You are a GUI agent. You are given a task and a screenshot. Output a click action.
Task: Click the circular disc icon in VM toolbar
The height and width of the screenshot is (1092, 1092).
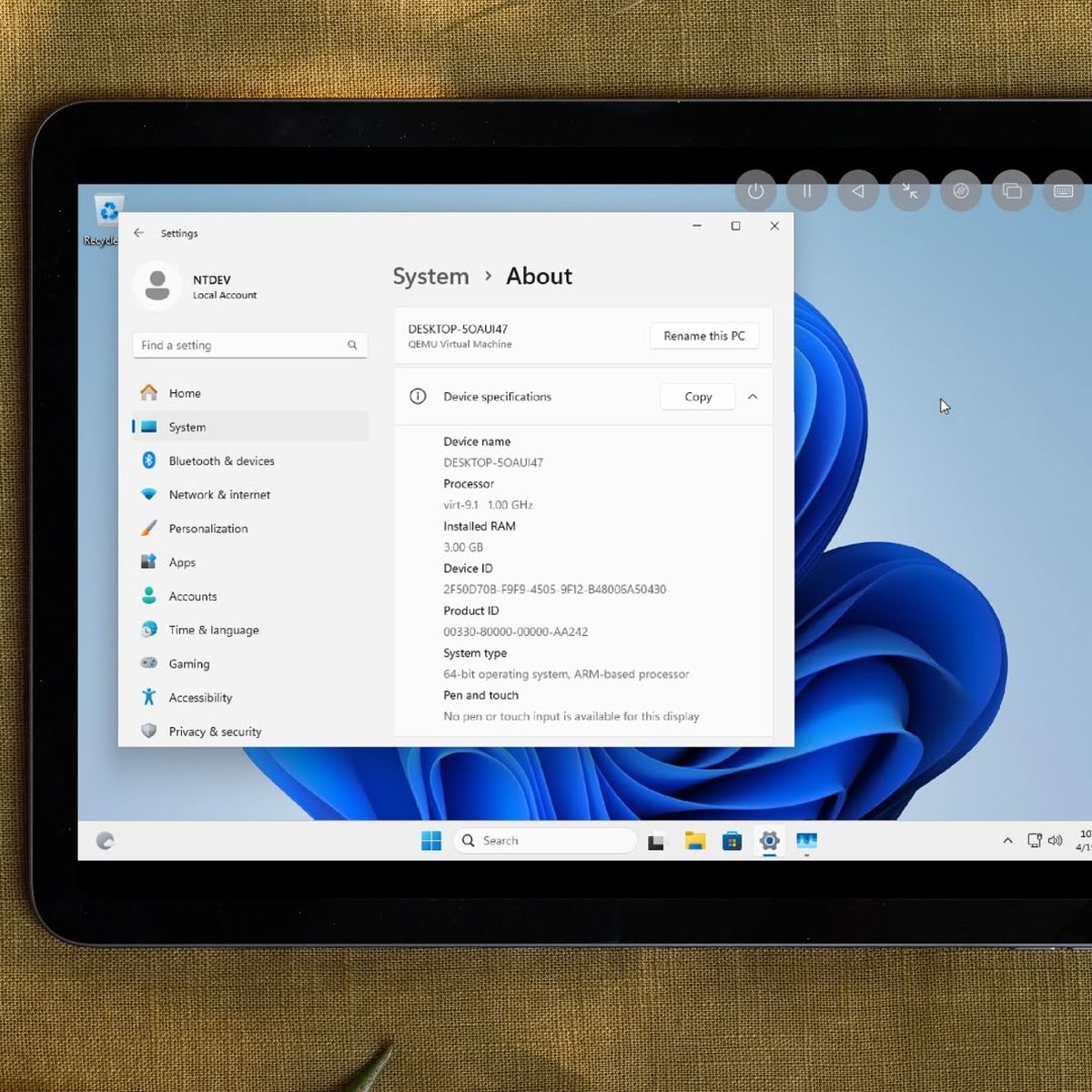point(961,191)
